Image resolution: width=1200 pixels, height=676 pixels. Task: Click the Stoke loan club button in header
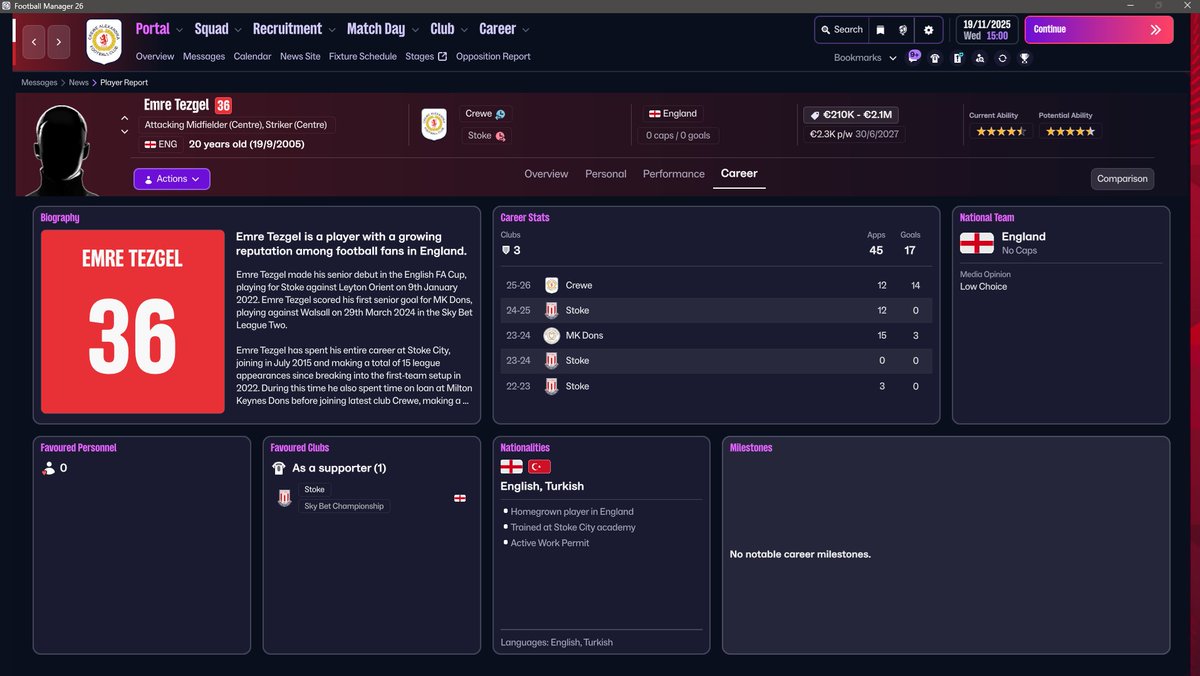[x=486, y=136]
